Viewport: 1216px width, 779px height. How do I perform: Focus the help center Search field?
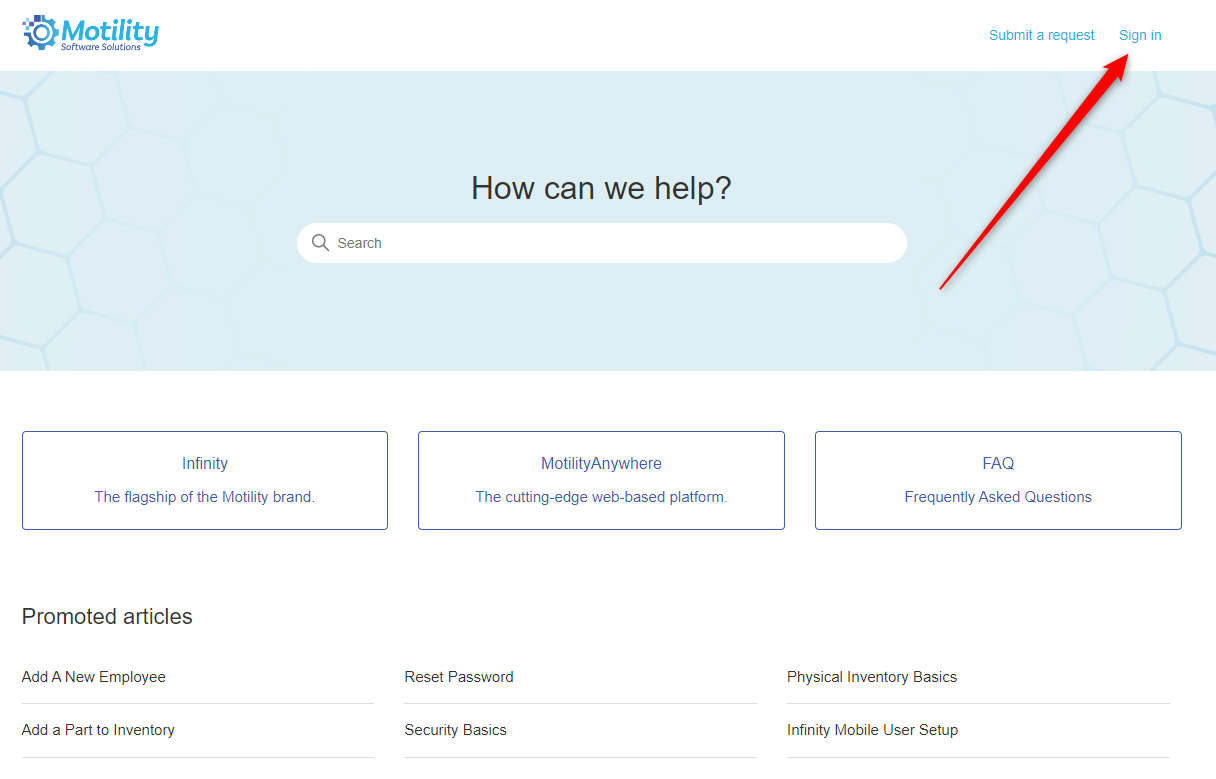(602, 243)
